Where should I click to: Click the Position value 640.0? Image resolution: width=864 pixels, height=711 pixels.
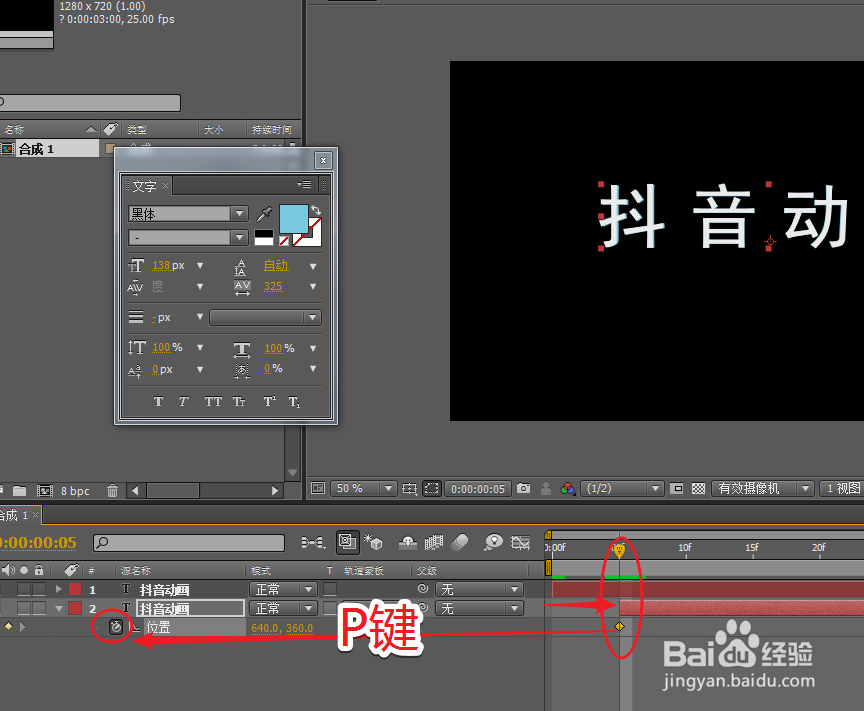tap(264, 628)
